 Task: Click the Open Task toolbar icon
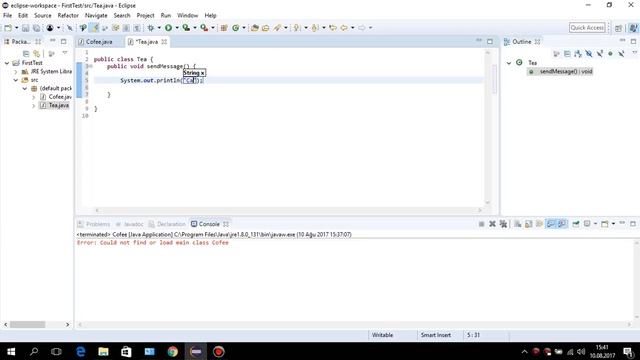tap(265, 28)
